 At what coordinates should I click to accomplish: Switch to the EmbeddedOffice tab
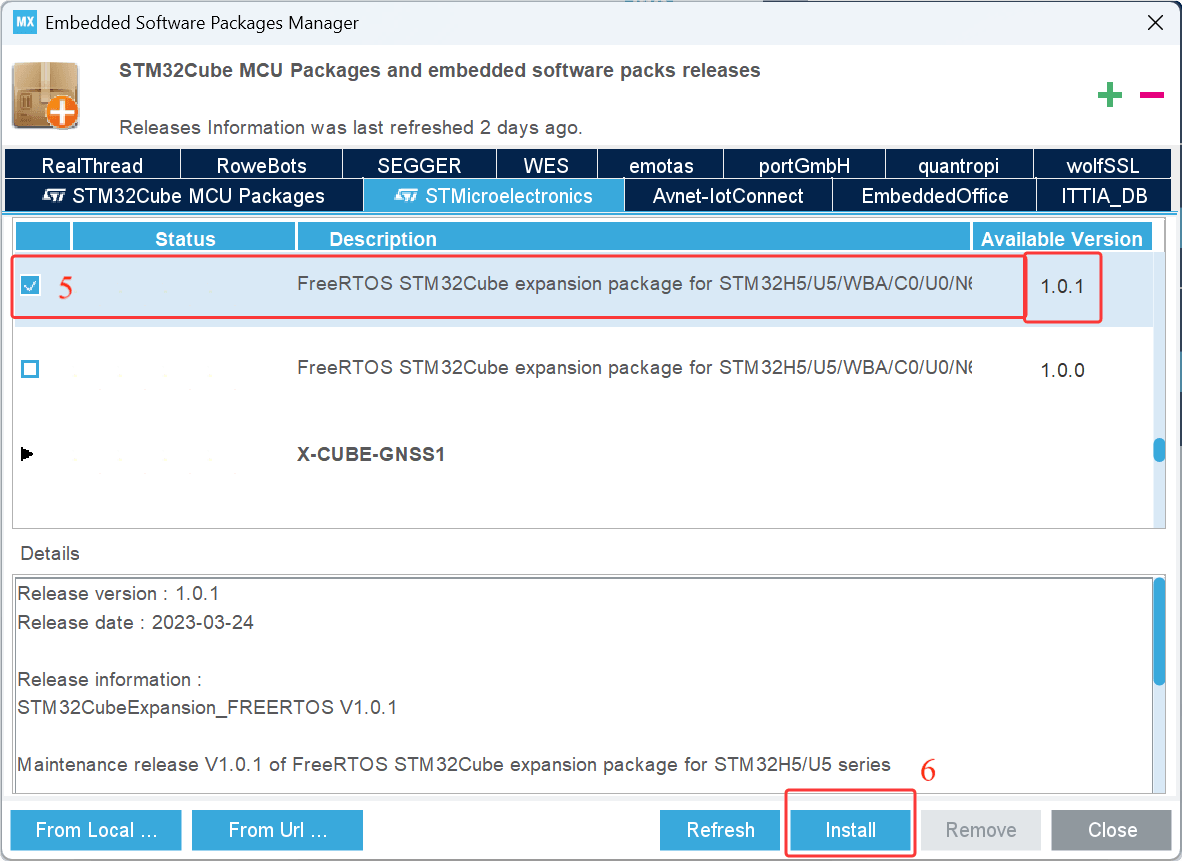coord(935,196)
